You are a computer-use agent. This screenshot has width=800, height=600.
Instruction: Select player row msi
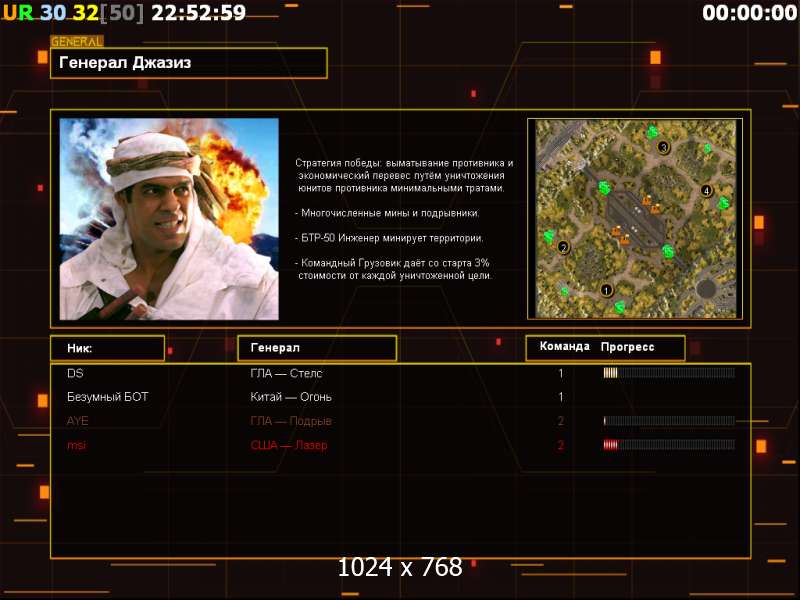pos(401,445)
